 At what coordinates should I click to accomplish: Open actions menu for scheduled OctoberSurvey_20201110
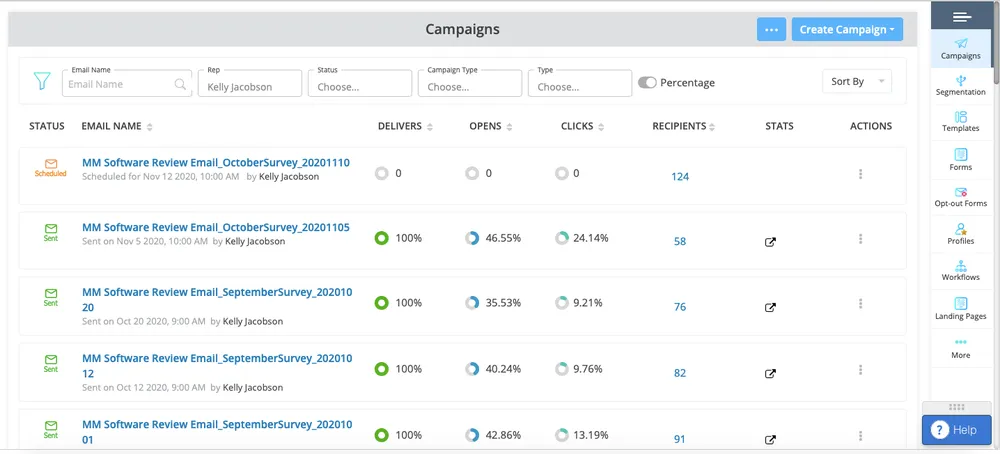point(860,175)
